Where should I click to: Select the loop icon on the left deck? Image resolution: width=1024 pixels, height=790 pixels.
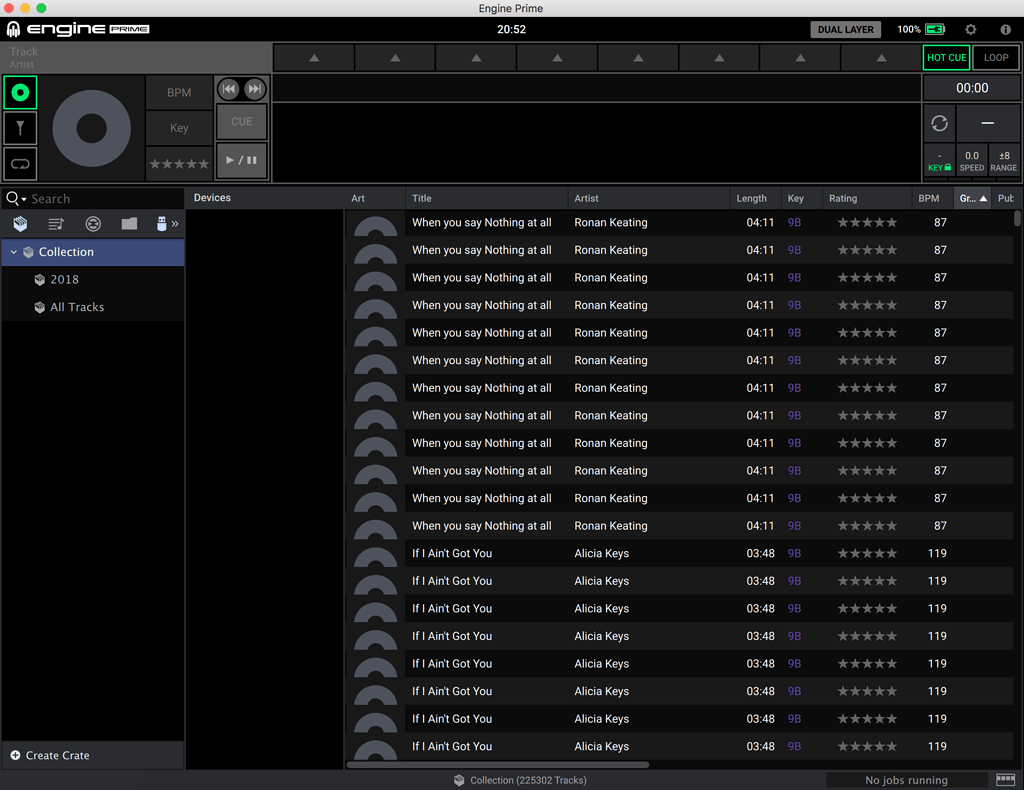point(20,164)
